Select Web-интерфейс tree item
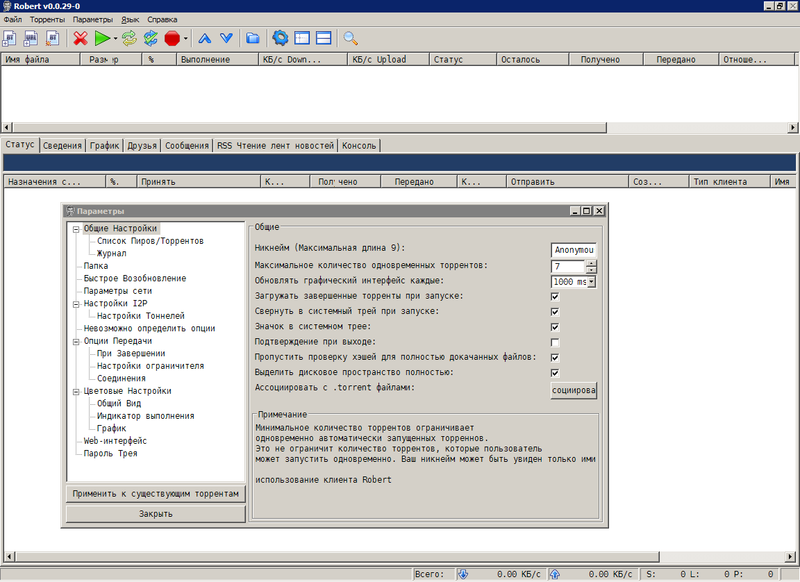This screenshot has height=582, width=800. coord(115,441)
